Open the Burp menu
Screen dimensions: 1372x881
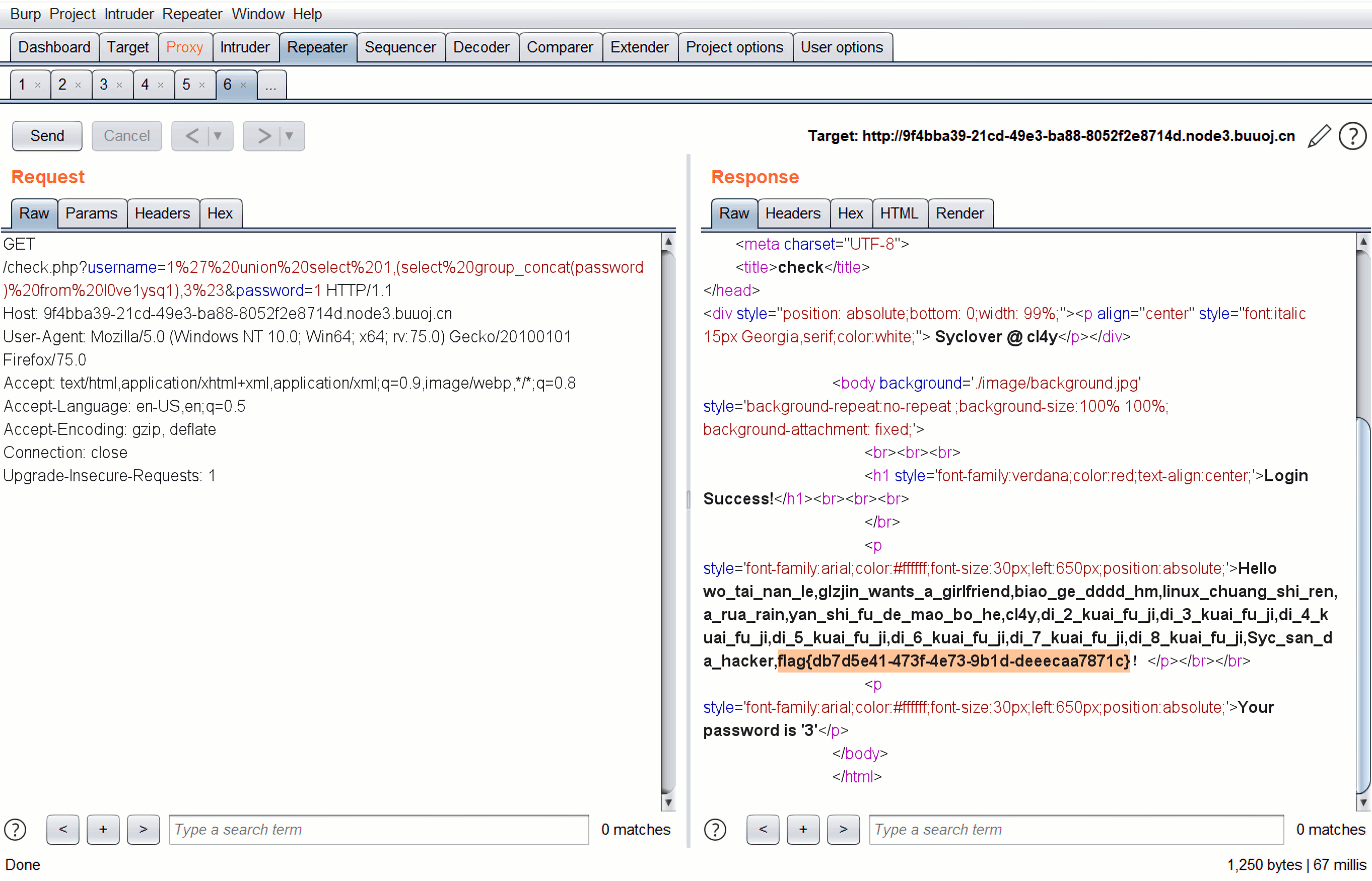25,14
